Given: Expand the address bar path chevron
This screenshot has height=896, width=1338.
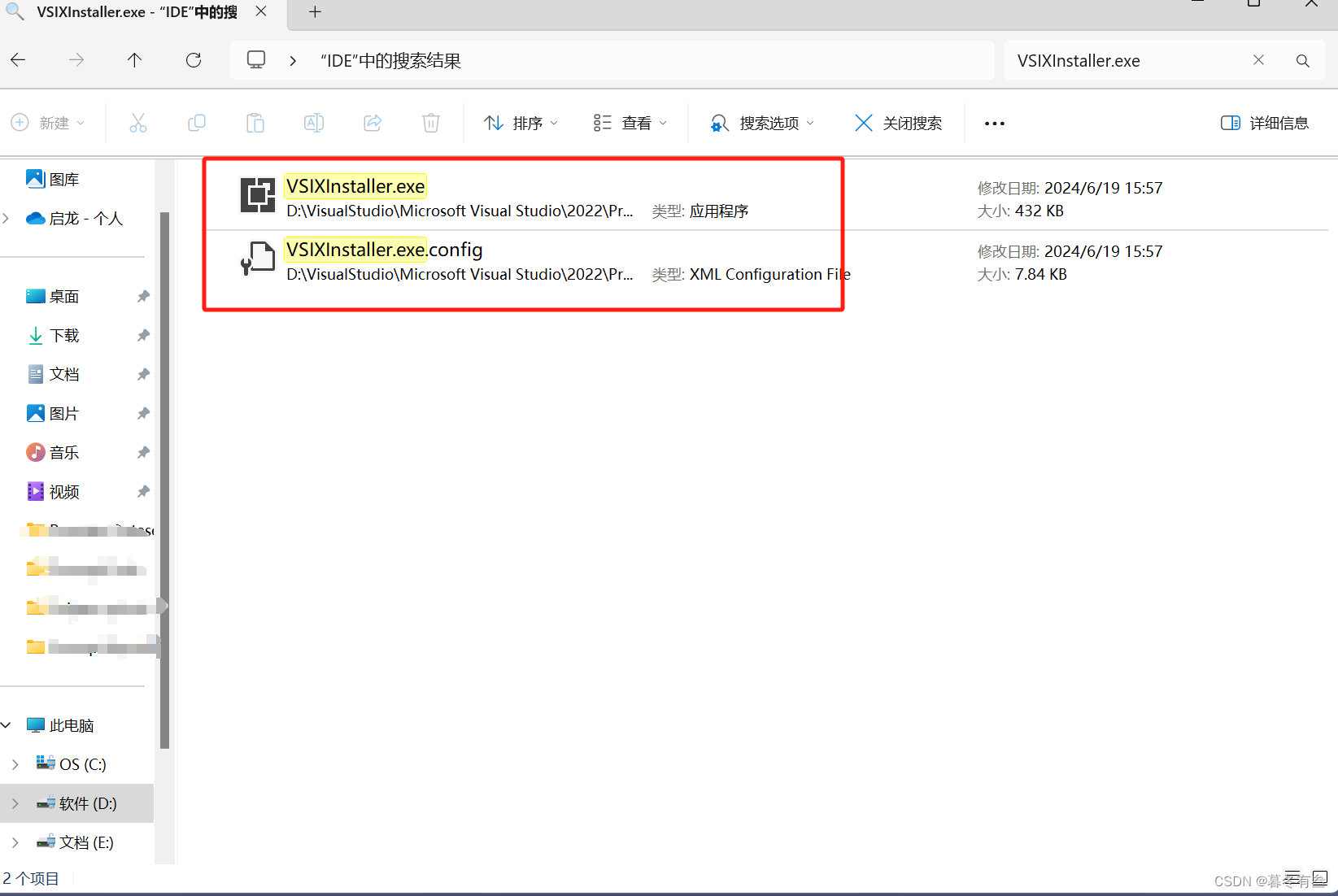Looking at the screenshot, I should coord(293,61).
